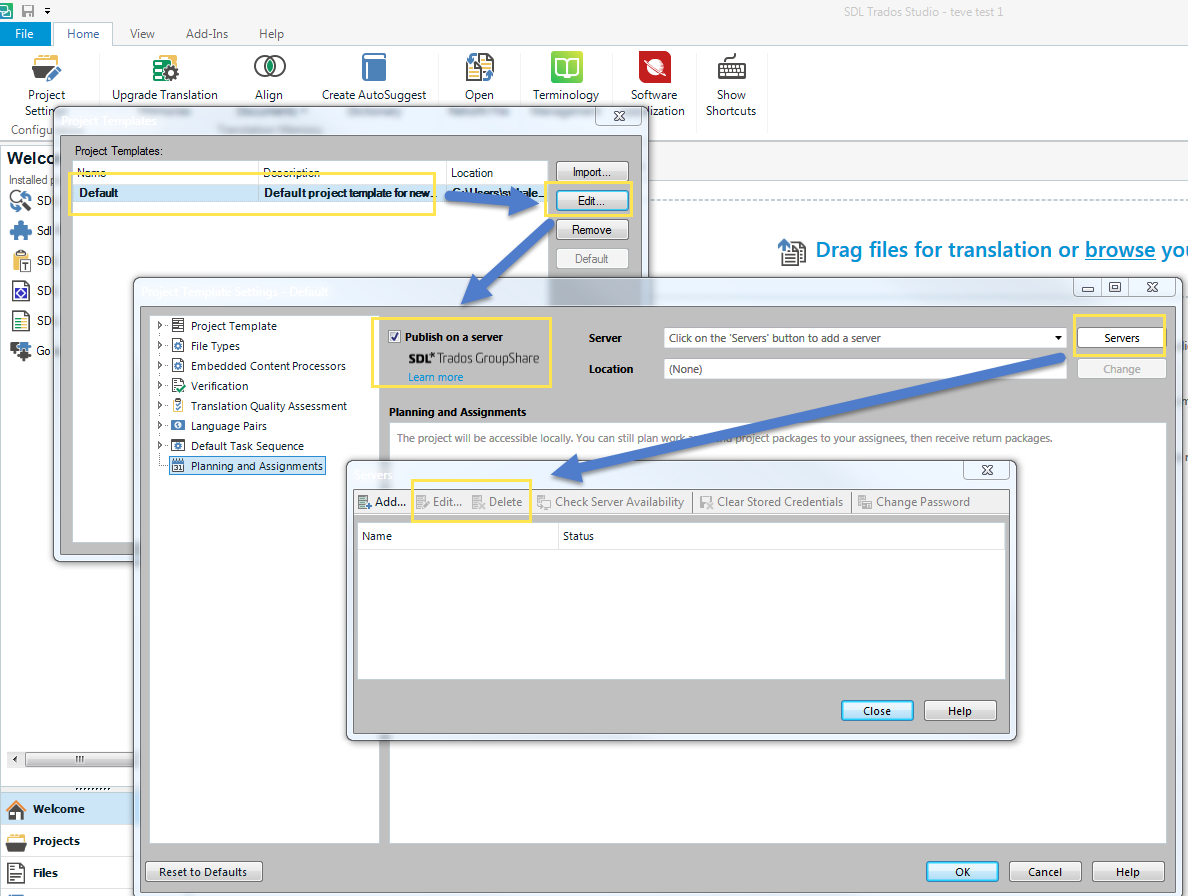Viewport: 1188px width, 896px height.
Task: Click the drag files document icon
Action: (x=793, y=251)
